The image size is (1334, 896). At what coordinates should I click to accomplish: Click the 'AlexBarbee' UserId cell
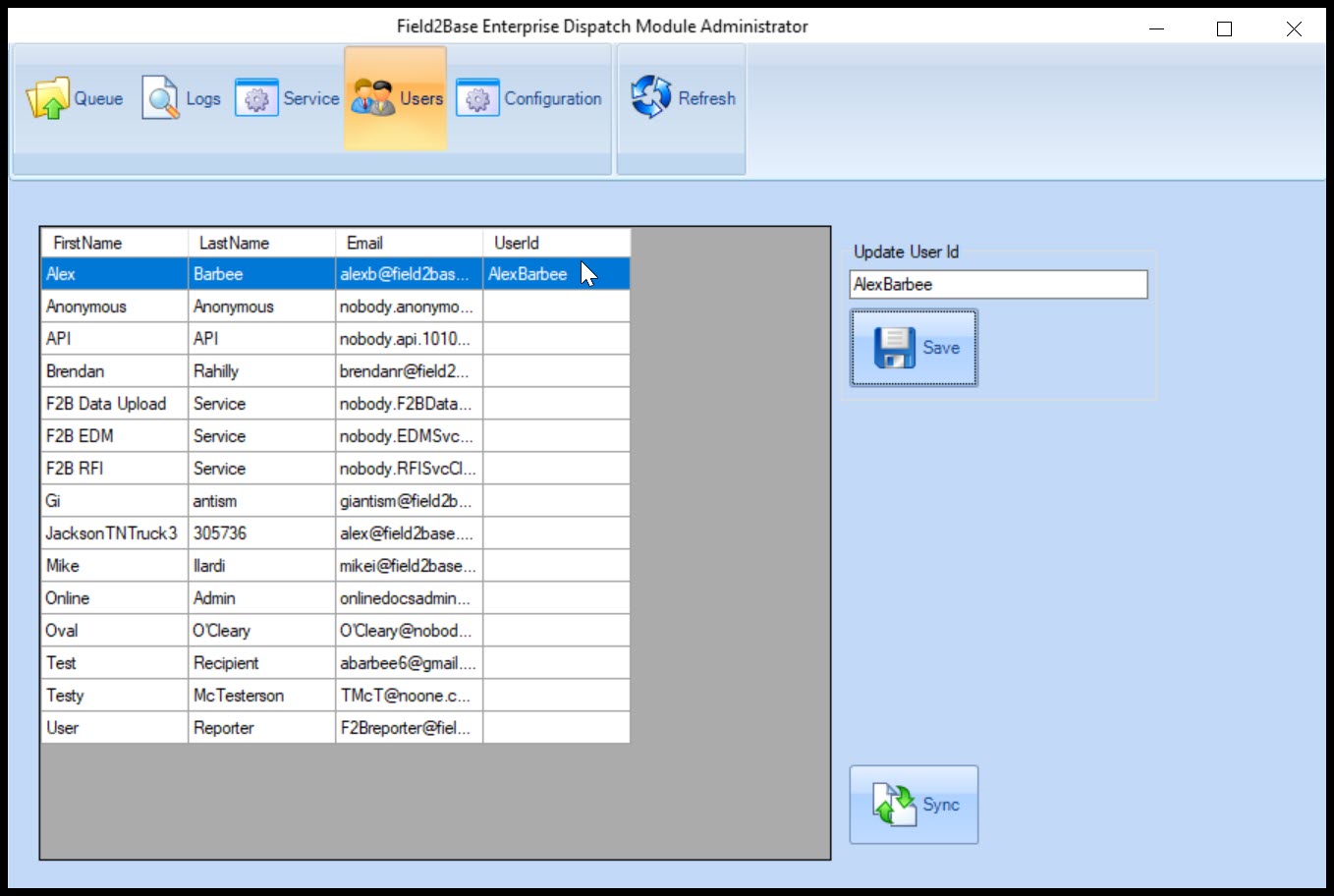(556, 274)
